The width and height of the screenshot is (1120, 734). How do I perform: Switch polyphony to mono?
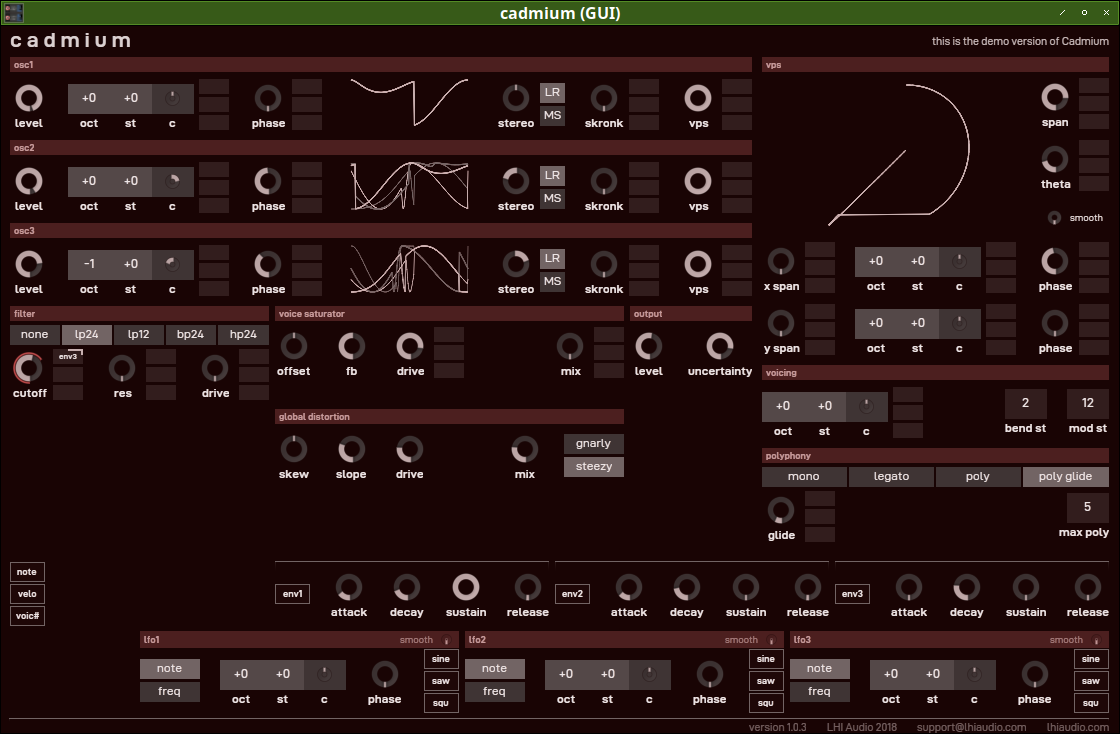tap(804, 476)
